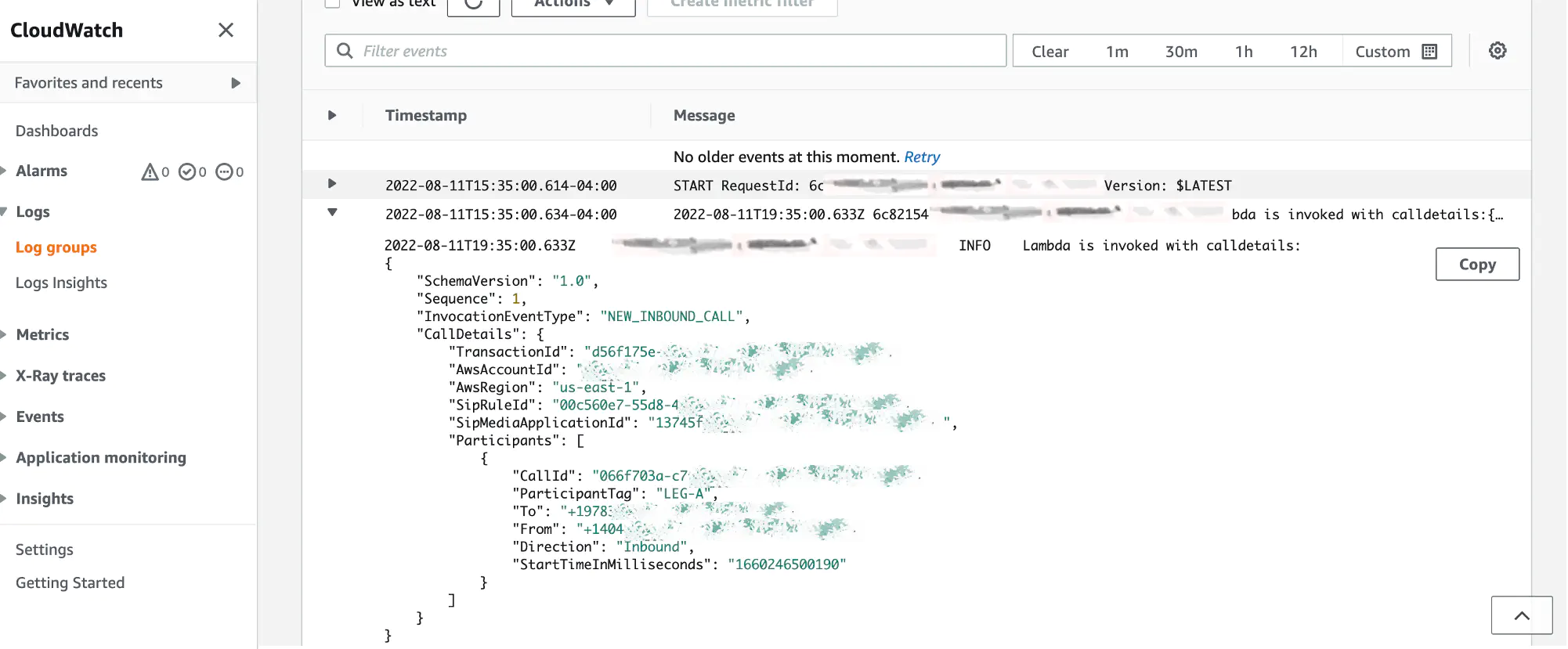This screenshot has height=649, width=1568.
Task: Select the 30m time range
Action: tap(1181, 52)
